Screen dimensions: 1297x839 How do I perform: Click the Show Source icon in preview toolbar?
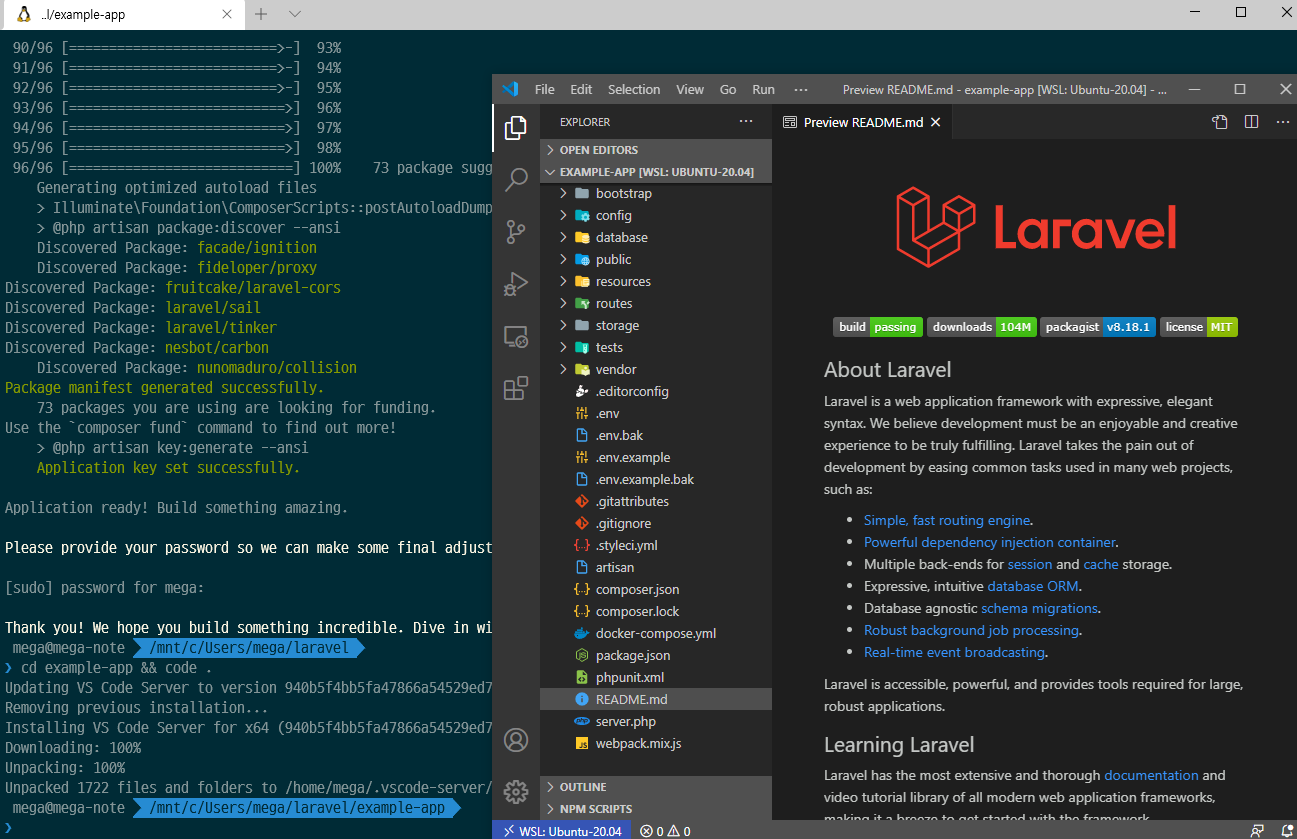pos(1220,122)
